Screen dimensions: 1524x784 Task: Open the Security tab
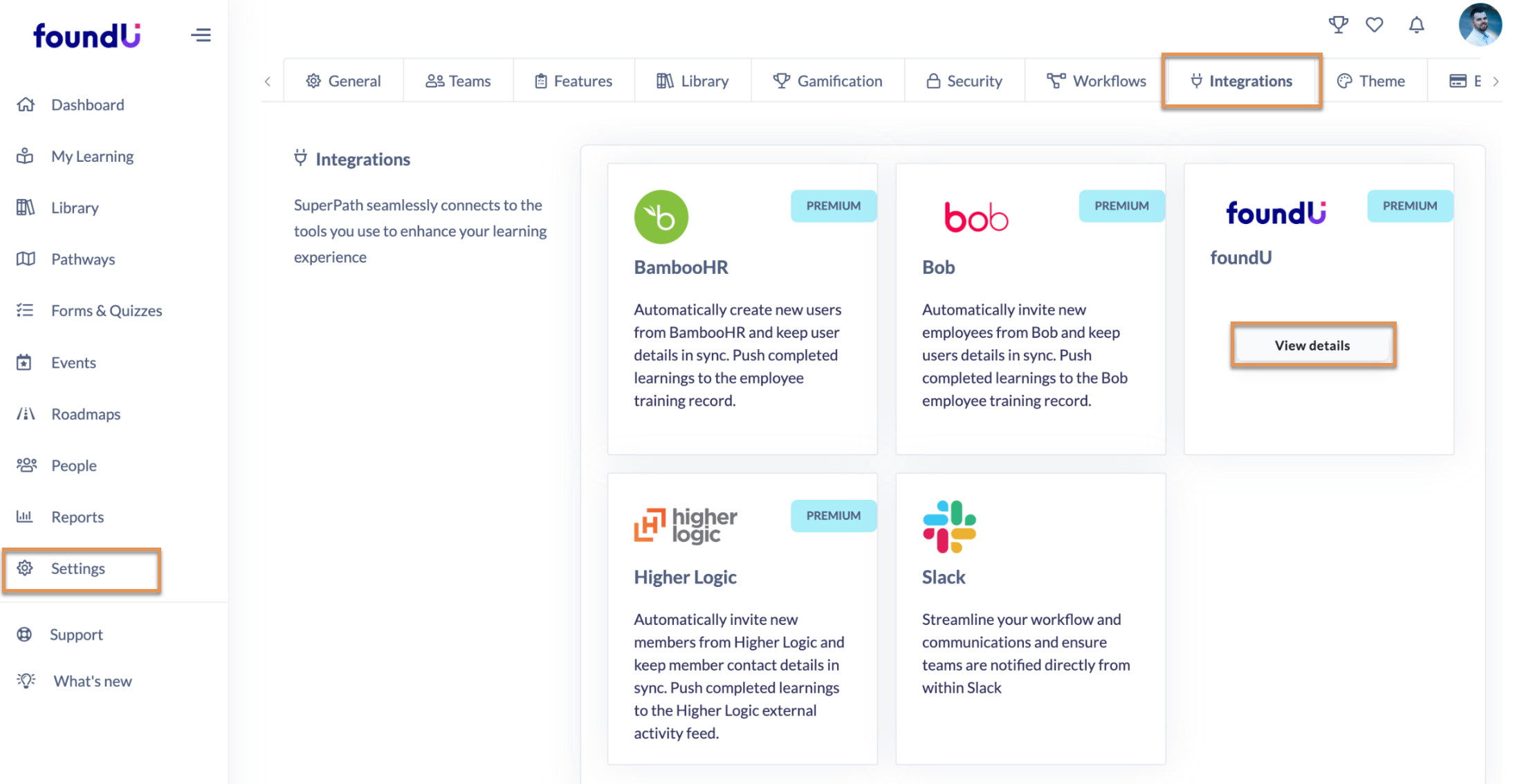point(964,81)
